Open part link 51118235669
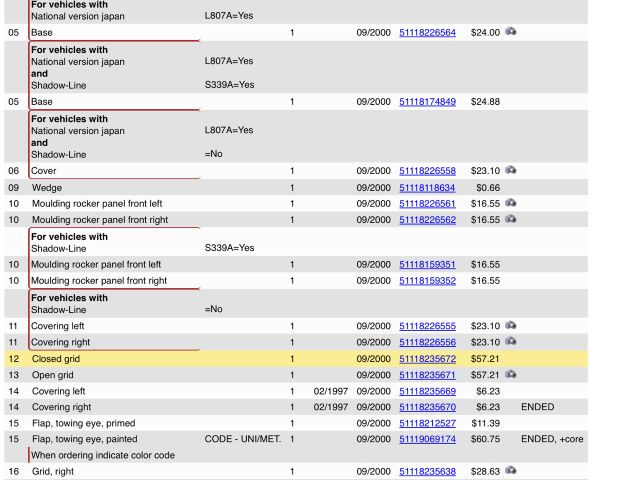 pos(427,391)
